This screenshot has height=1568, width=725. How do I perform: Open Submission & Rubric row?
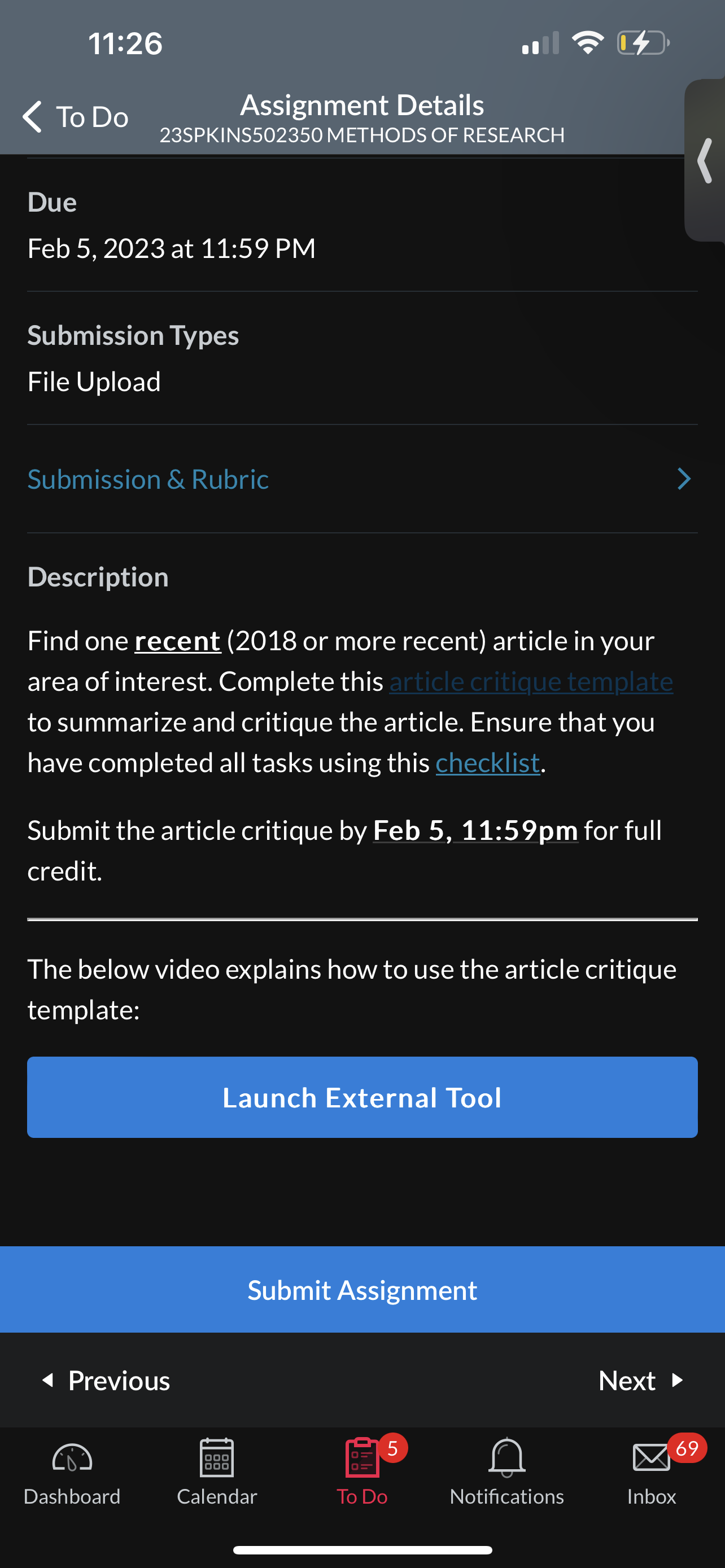[x=362, y=479]
